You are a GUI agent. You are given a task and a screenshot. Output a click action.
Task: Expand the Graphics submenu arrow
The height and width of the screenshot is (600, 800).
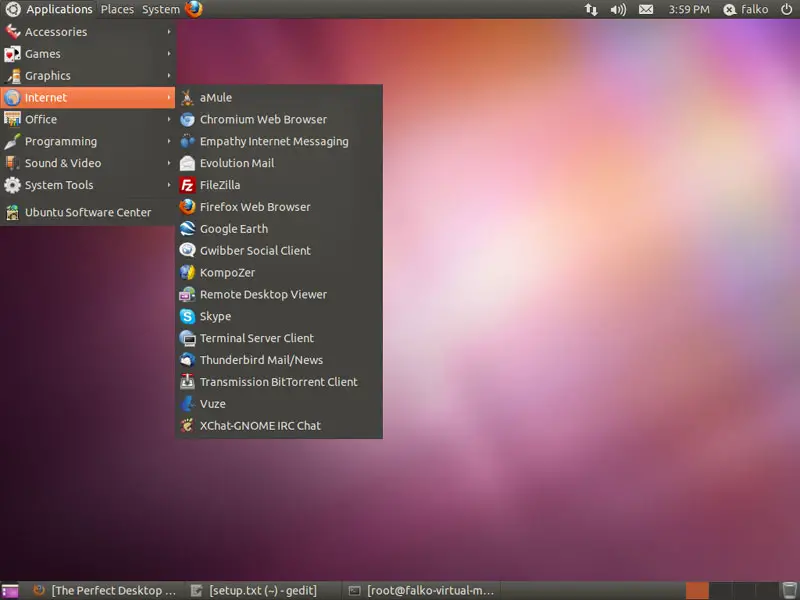pos(168,76)
